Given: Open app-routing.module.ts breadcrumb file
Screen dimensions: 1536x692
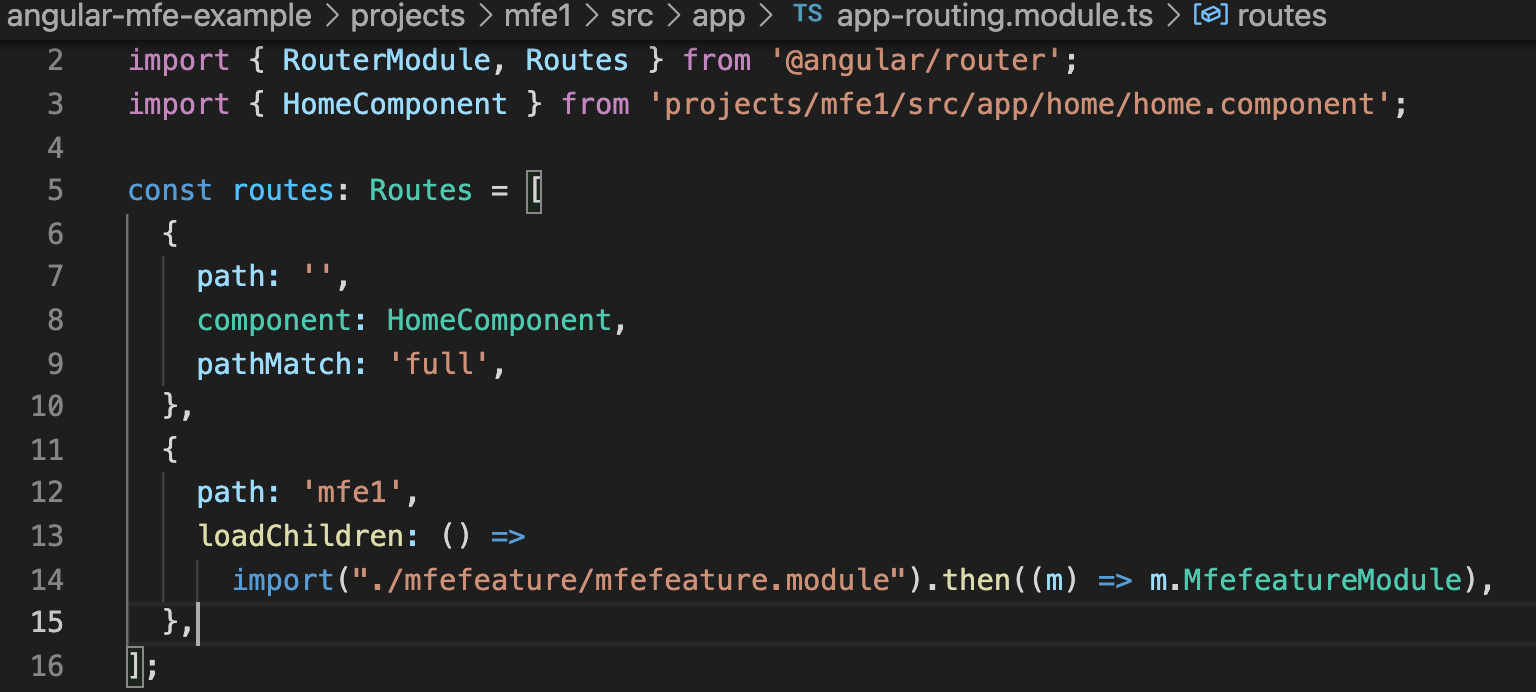Looking at the screenshot, I should coord(995,16).
